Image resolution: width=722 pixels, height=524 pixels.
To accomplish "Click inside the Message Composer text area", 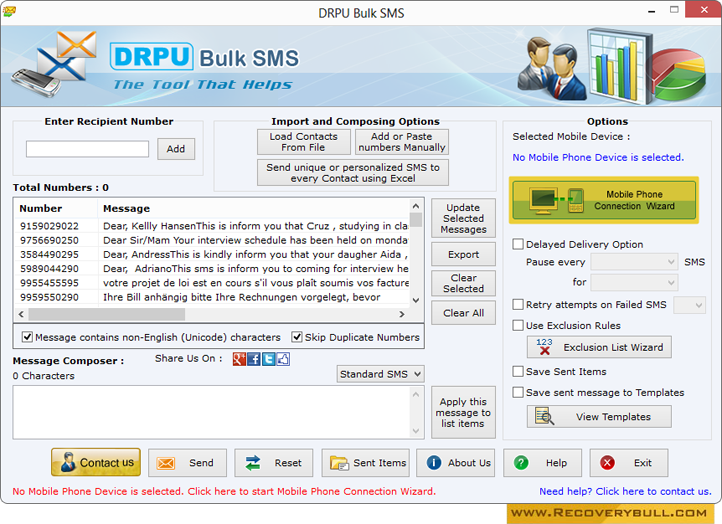I will coord(212,412).
